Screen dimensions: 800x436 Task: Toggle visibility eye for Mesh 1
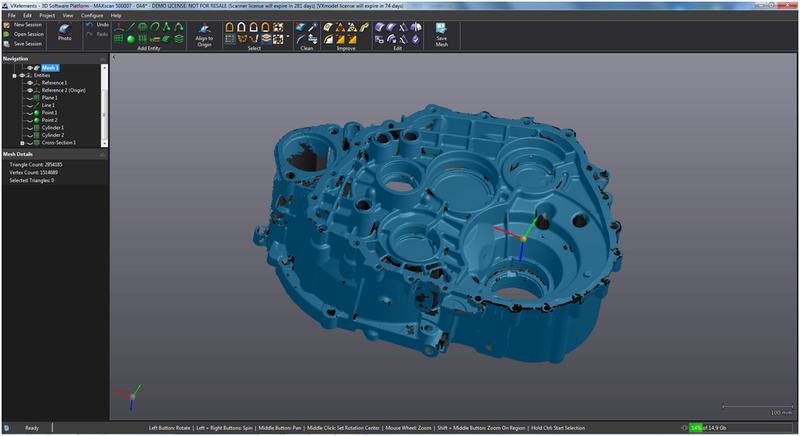(x=28, y=67)
